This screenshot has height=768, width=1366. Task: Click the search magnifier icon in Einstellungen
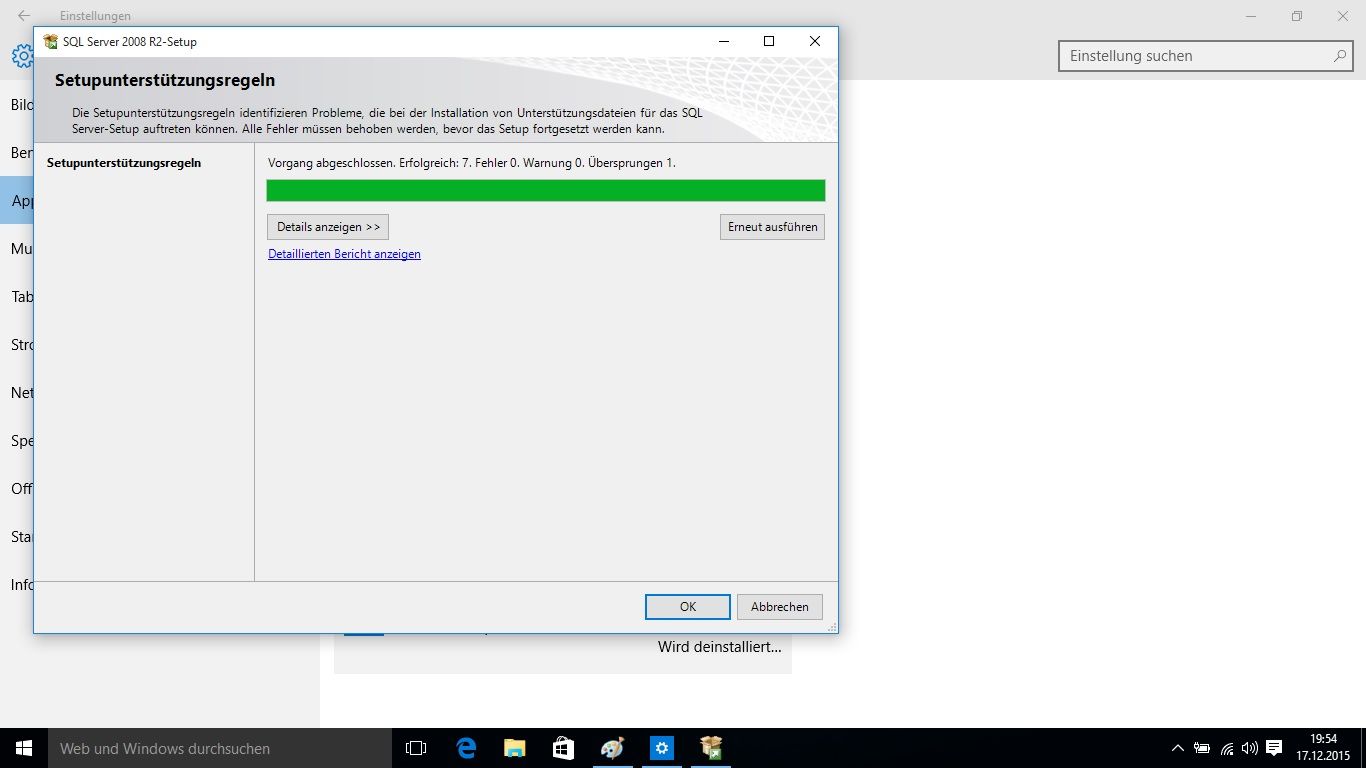pos(1340,56)
